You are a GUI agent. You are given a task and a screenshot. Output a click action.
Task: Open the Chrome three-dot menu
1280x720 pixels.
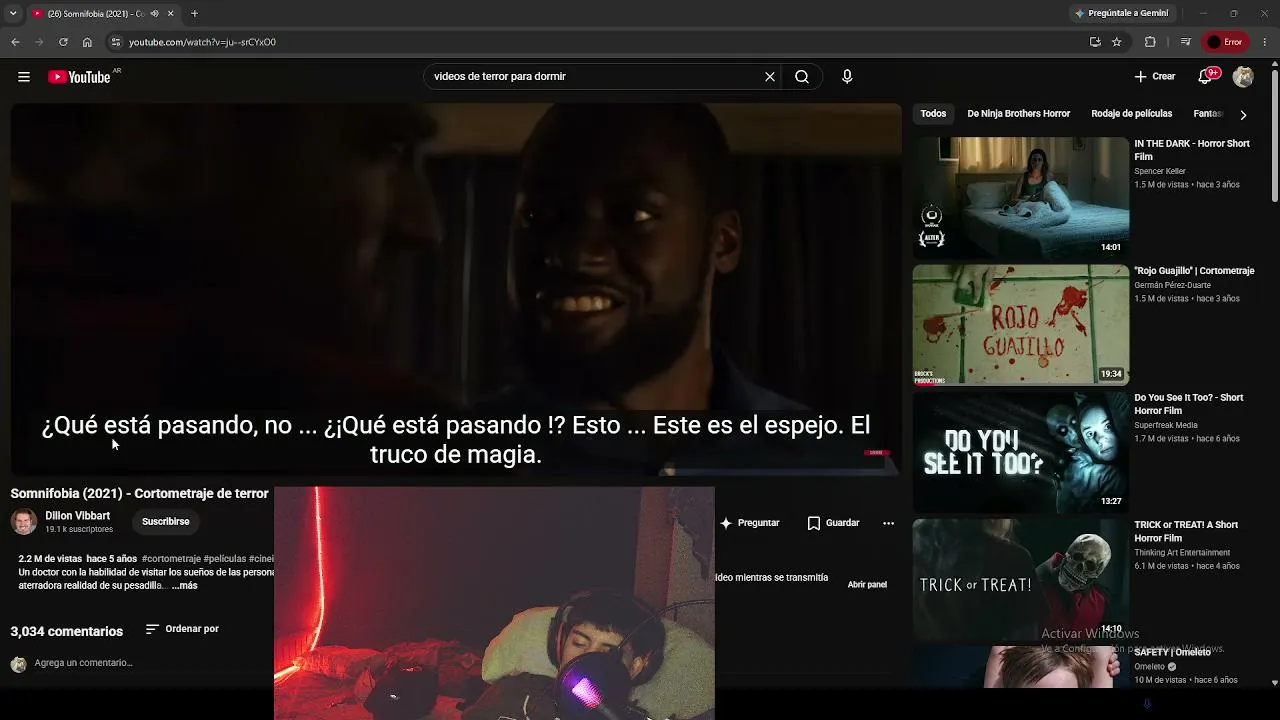[x=1266, y=42]
